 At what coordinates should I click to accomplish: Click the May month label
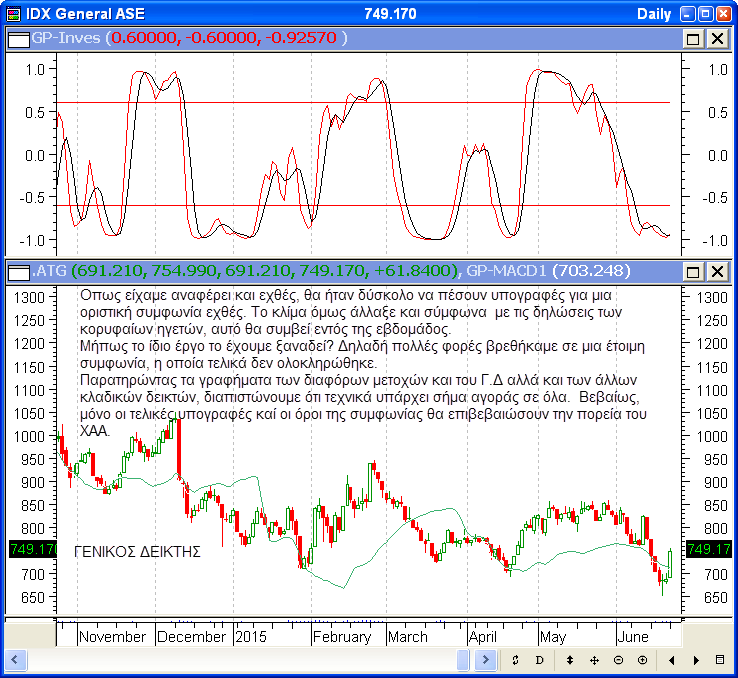pos(553,637)
